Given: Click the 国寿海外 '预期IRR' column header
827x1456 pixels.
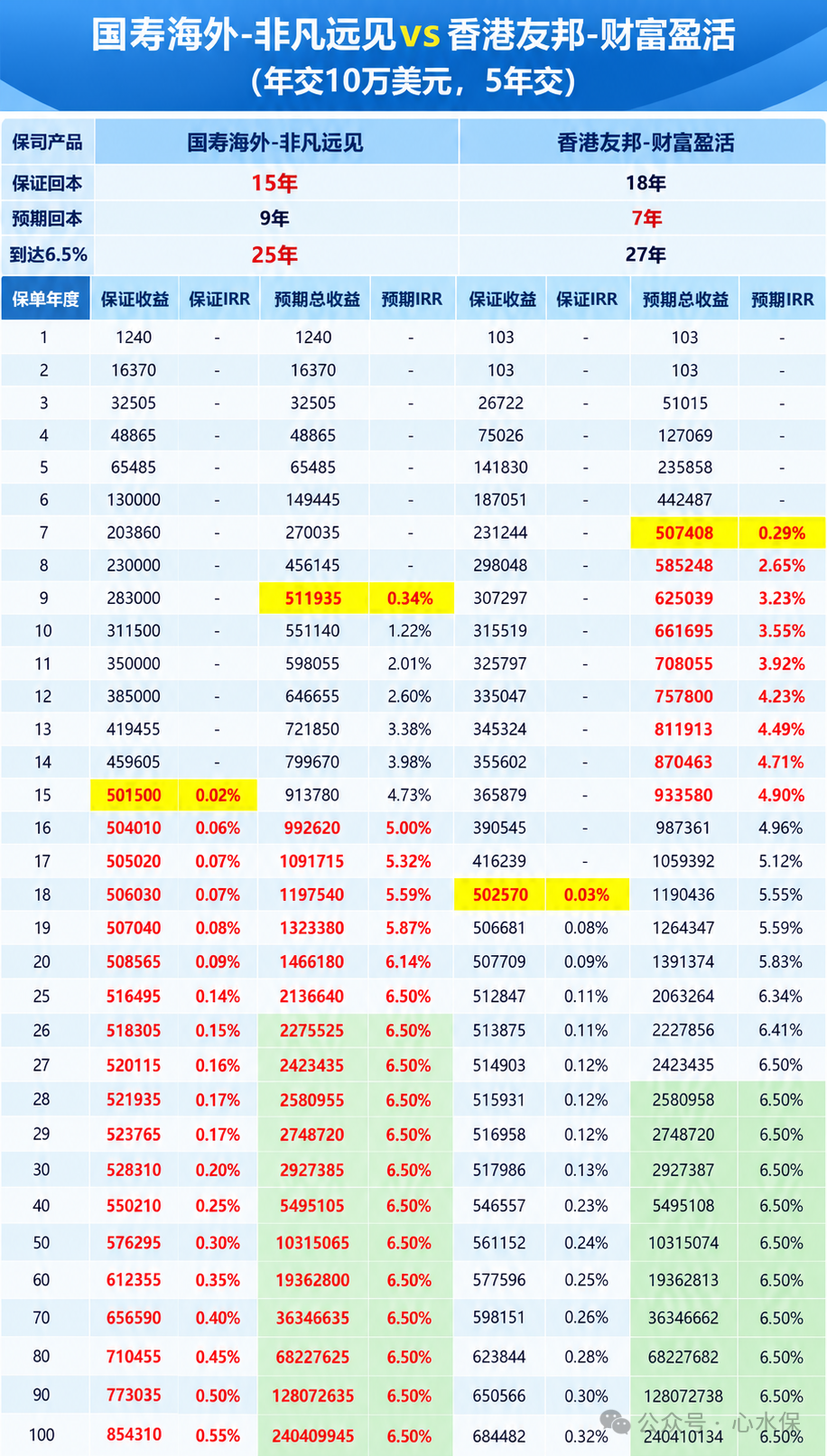Looking at the screenshot, I should 412,299.
